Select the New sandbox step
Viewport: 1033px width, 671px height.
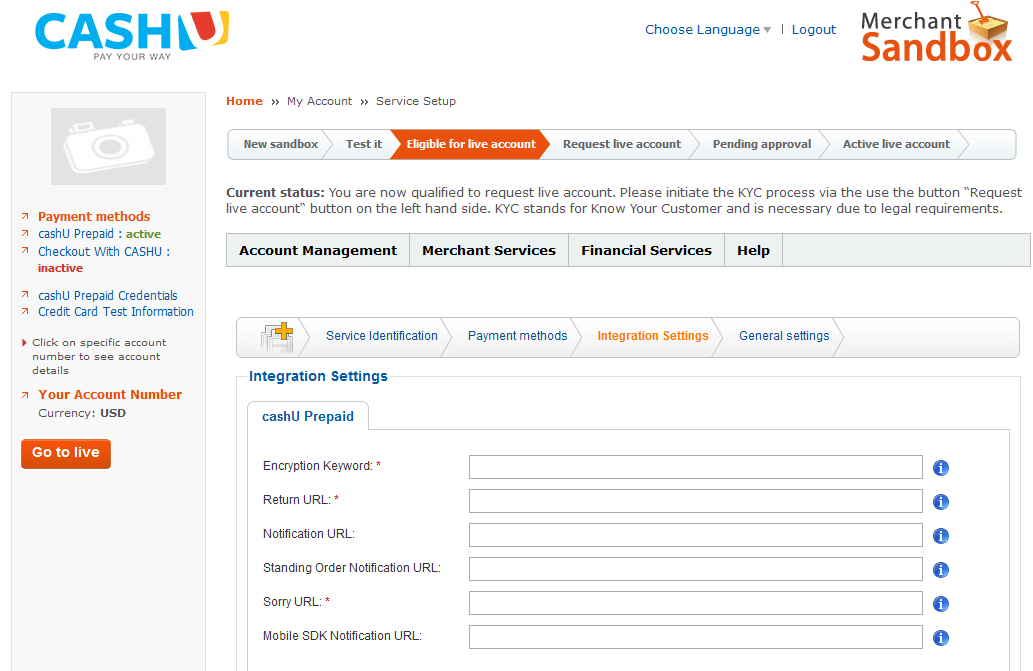281,144
